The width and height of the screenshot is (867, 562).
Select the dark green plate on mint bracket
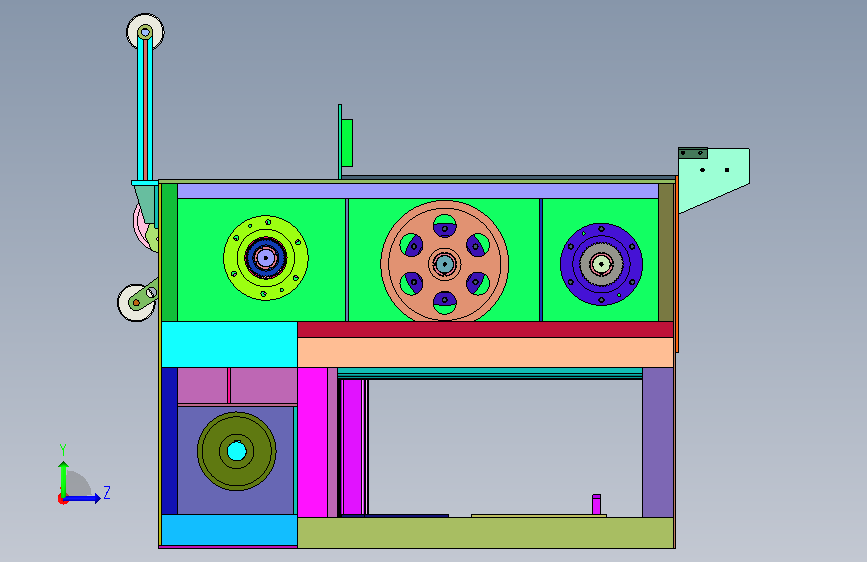693,153
